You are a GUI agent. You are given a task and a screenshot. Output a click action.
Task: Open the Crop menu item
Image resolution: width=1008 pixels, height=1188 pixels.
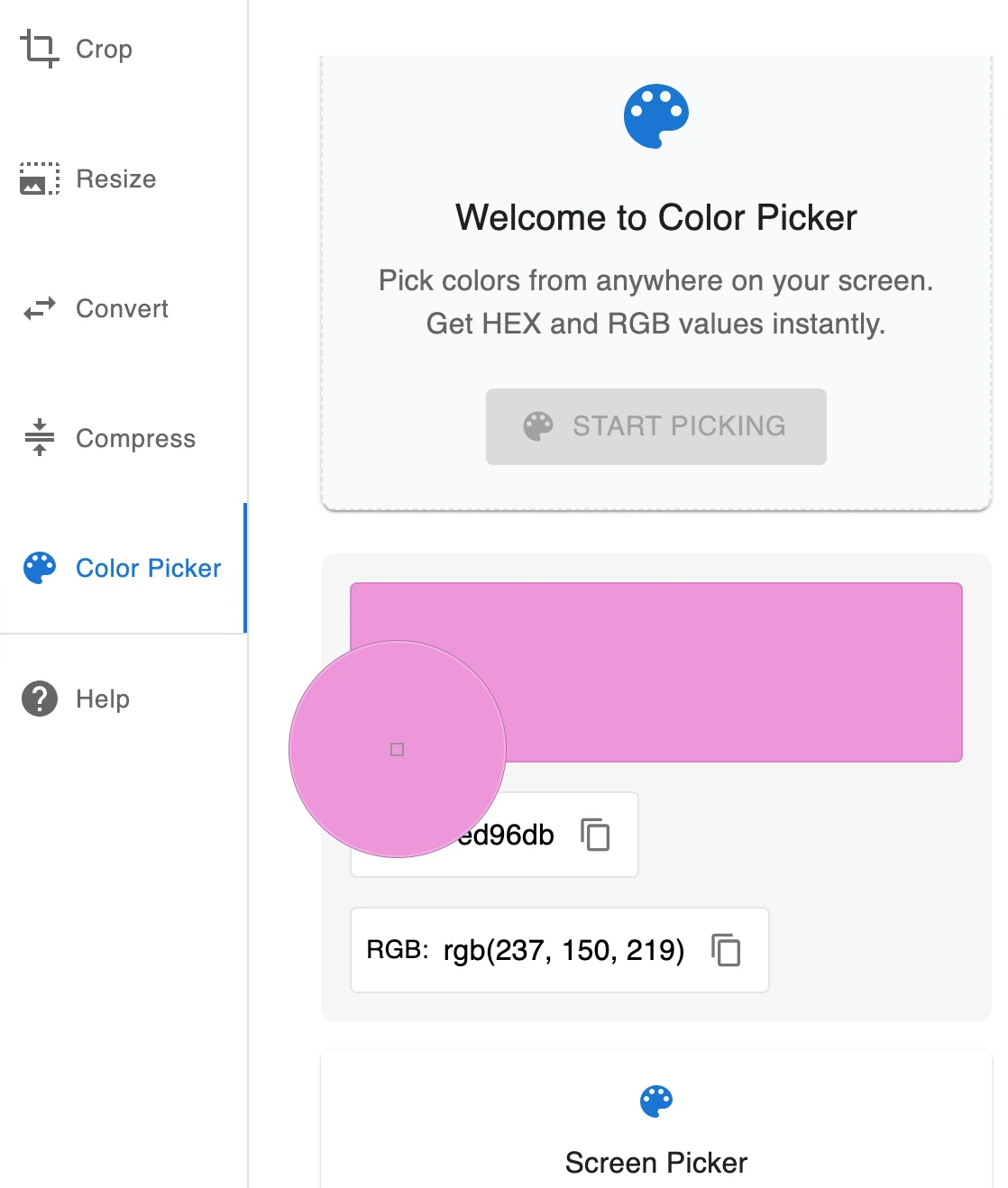(123, 49)
